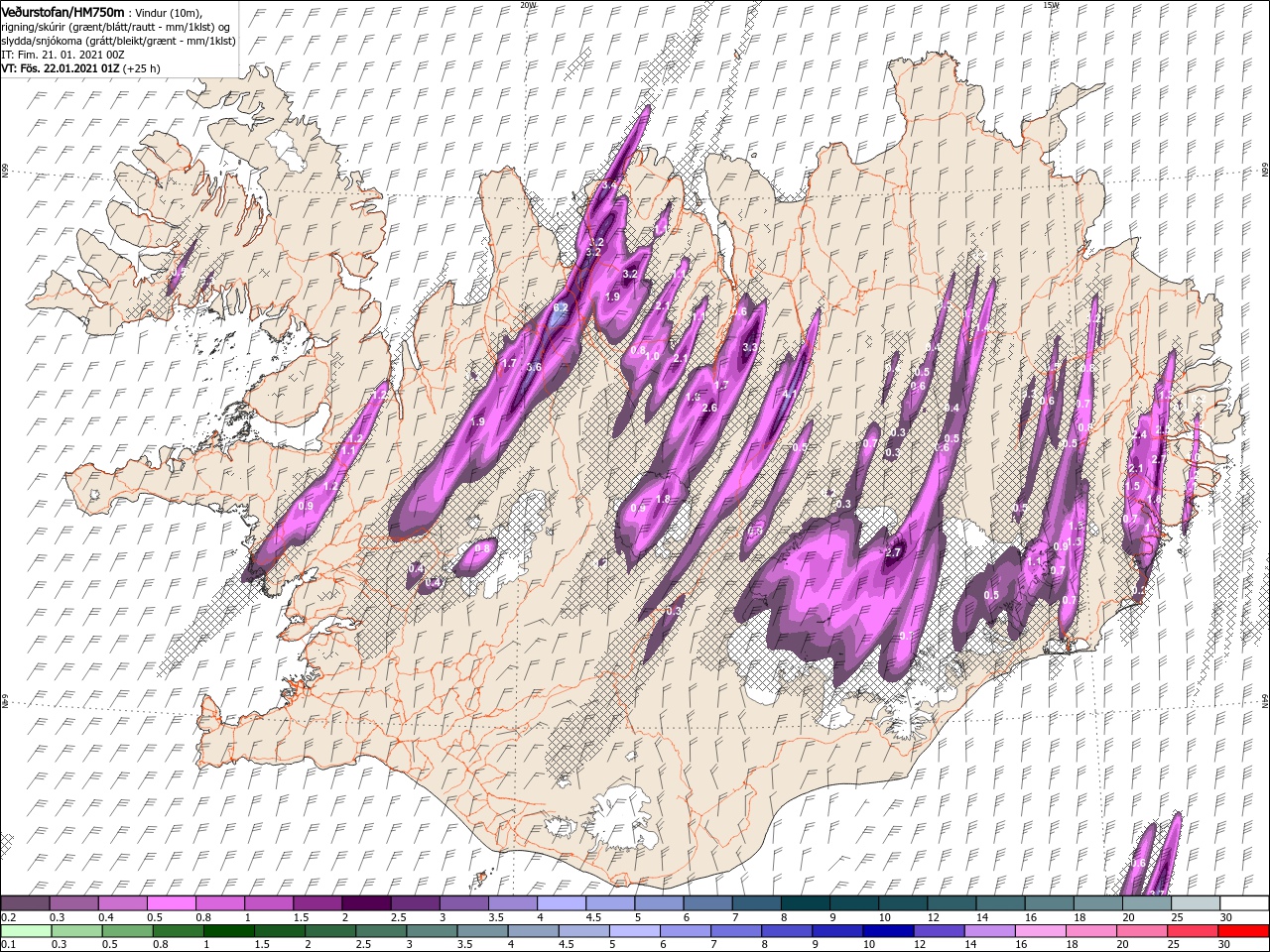
Task: Click the 6 swatch in the lower rain legend row
Action: pyautogui.click(x=686, y=931)
